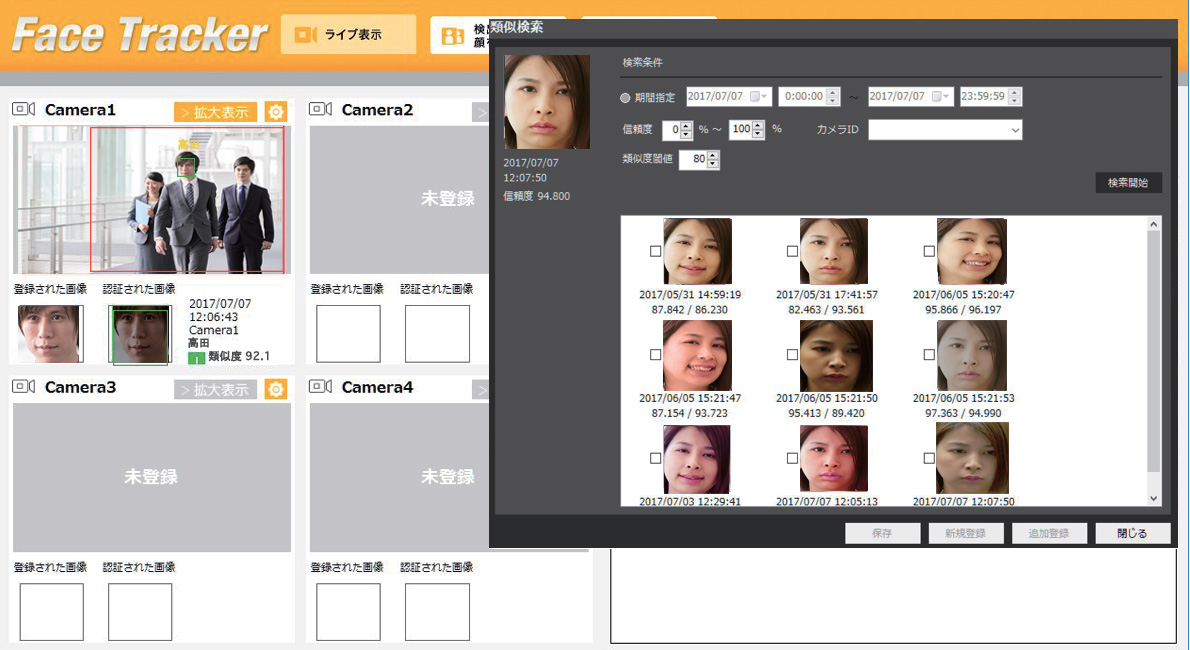Click the Camera2 camera icon

click(x=320, y=109)
